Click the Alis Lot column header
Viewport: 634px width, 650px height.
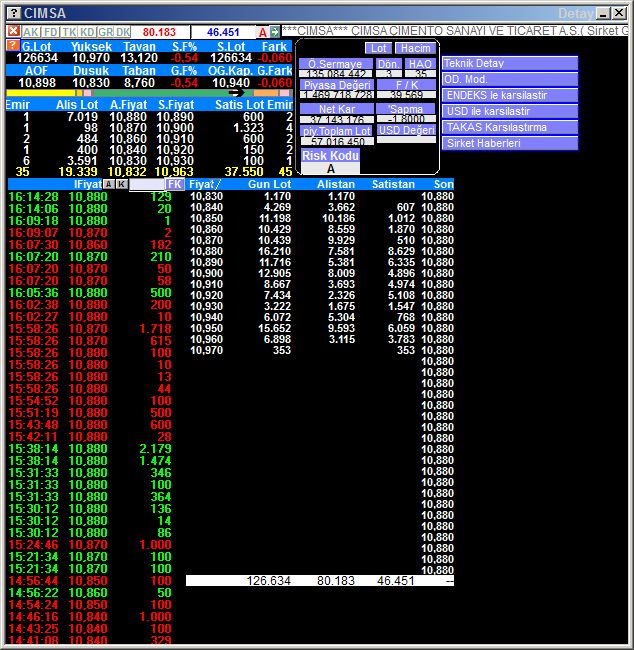tap(77, 105)
